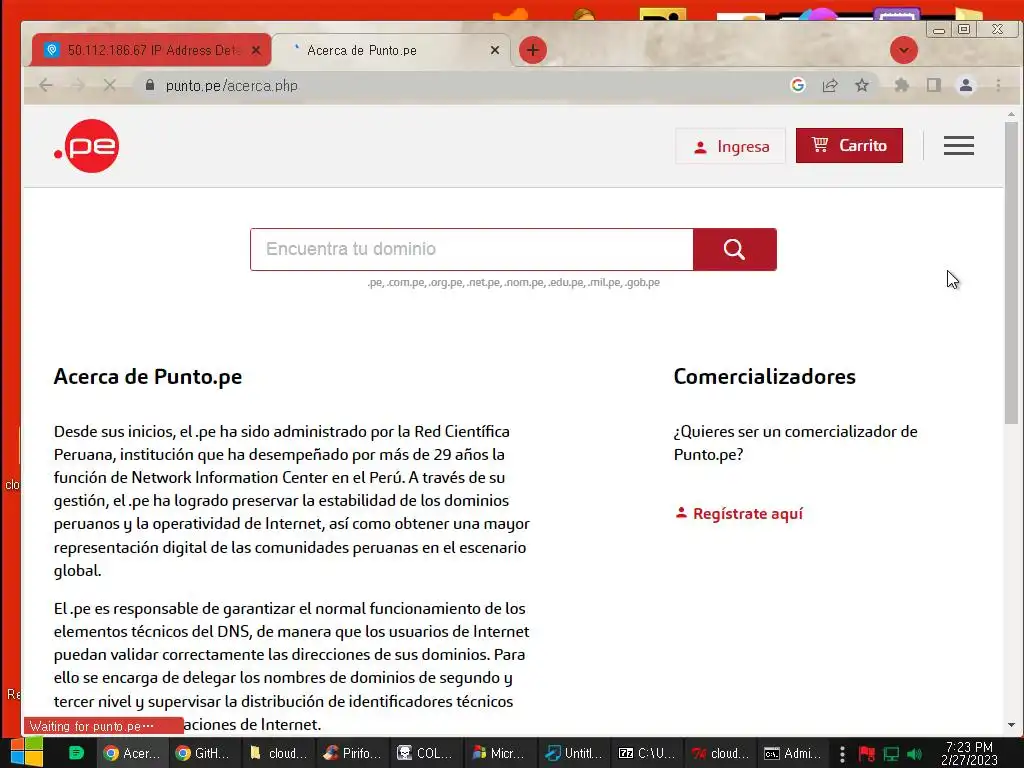Open the hamburger menu
This screenshot has width=1024, height=768.
tap(958, 146)
